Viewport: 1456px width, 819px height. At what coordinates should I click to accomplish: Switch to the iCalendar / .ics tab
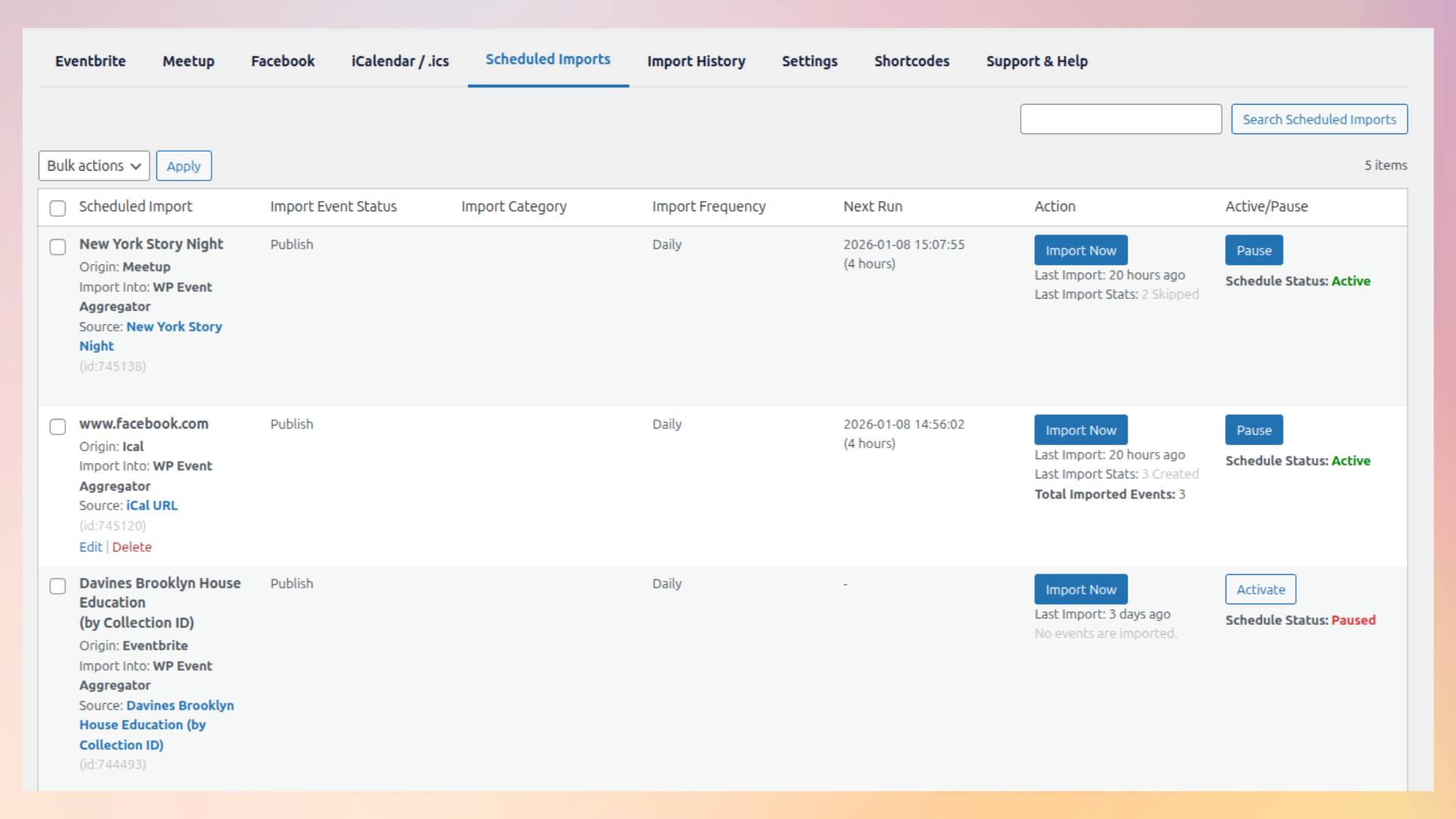(400, 61)
